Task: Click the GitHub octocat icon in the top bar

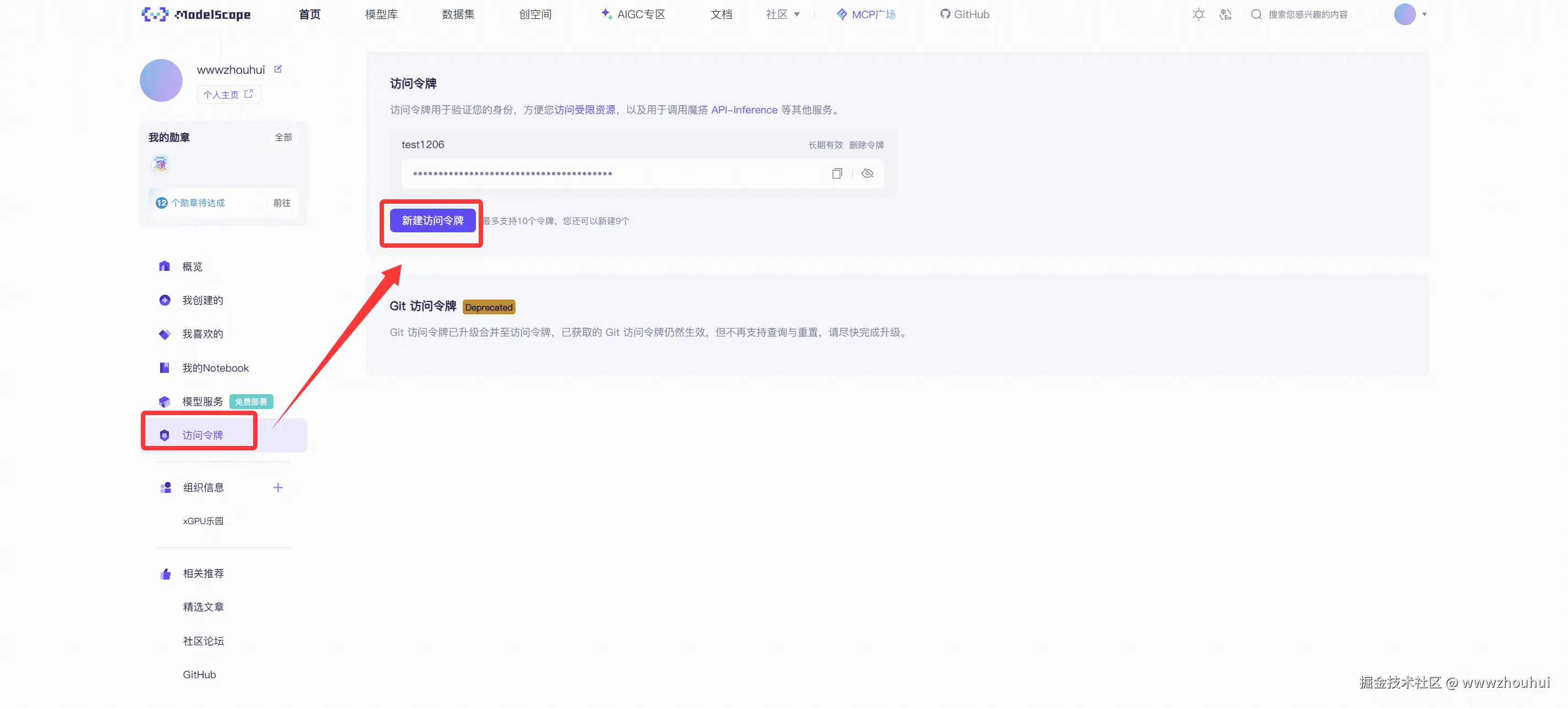Action: (x=945, y=14)
